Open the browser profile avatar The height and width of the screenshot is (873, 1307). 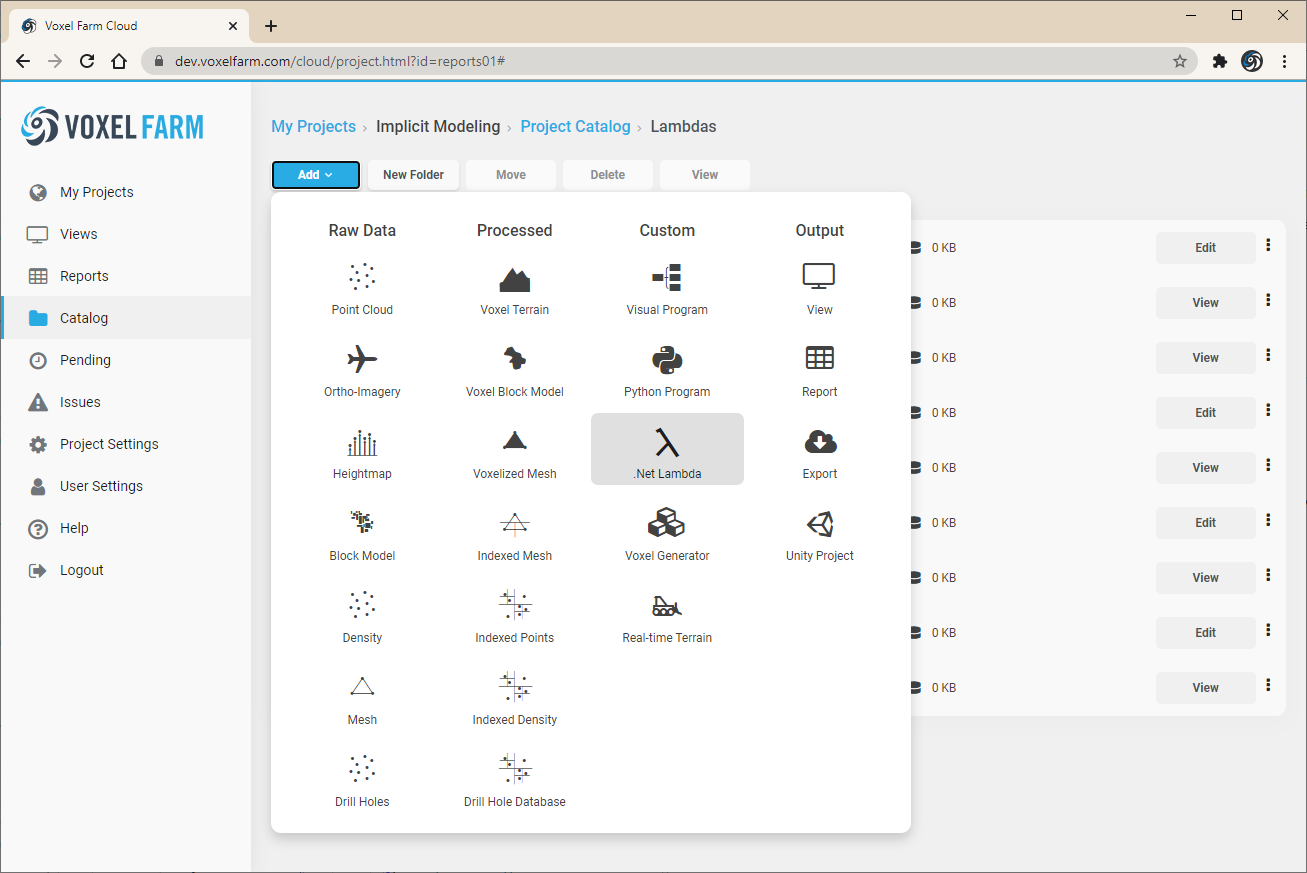[x=1252, y=61]
